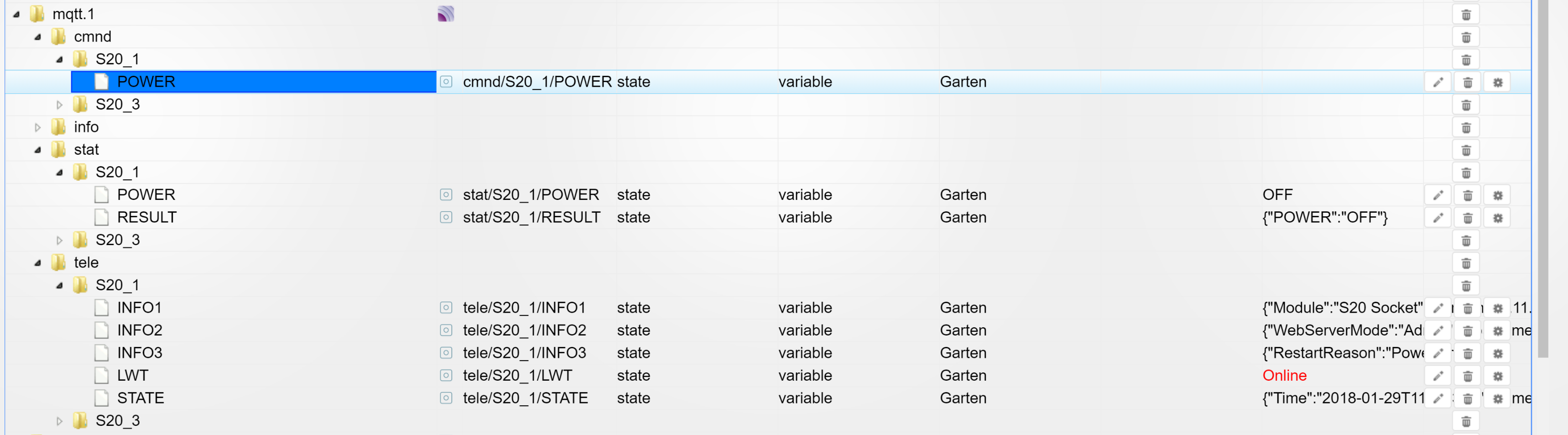Delete the tele/S20_1/INFO3 object

(x=1467, y=353)
